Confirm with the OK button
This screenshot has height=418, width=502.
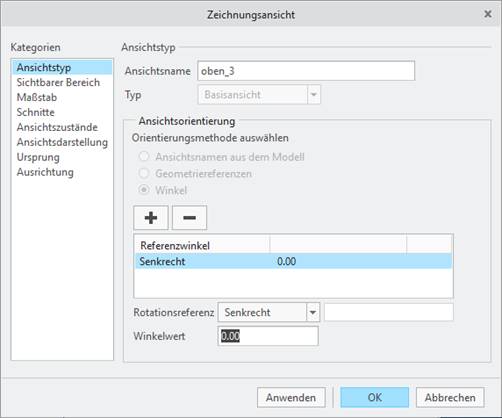pyautogui.click(x=375, y=397)
